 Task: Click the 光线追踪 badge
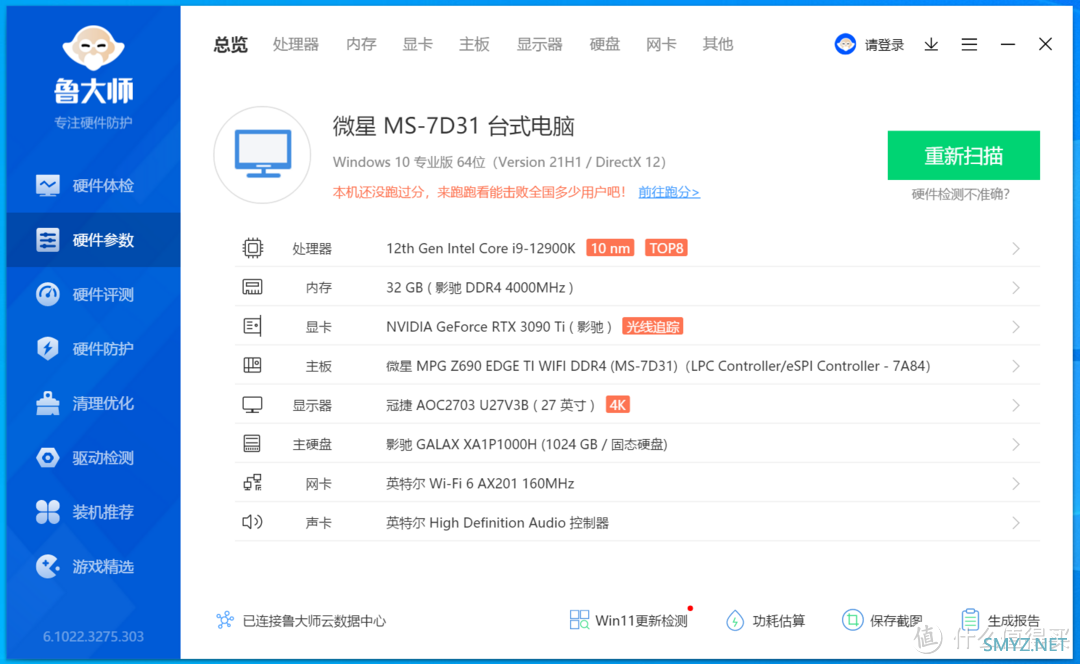tap(652, 326)
